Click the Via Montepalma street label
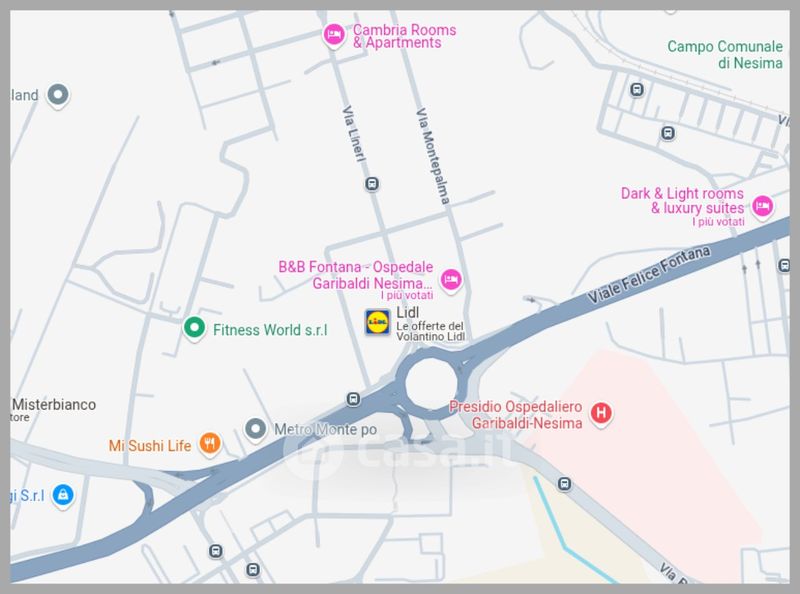 pyautogui.click(x=433, y=156)
